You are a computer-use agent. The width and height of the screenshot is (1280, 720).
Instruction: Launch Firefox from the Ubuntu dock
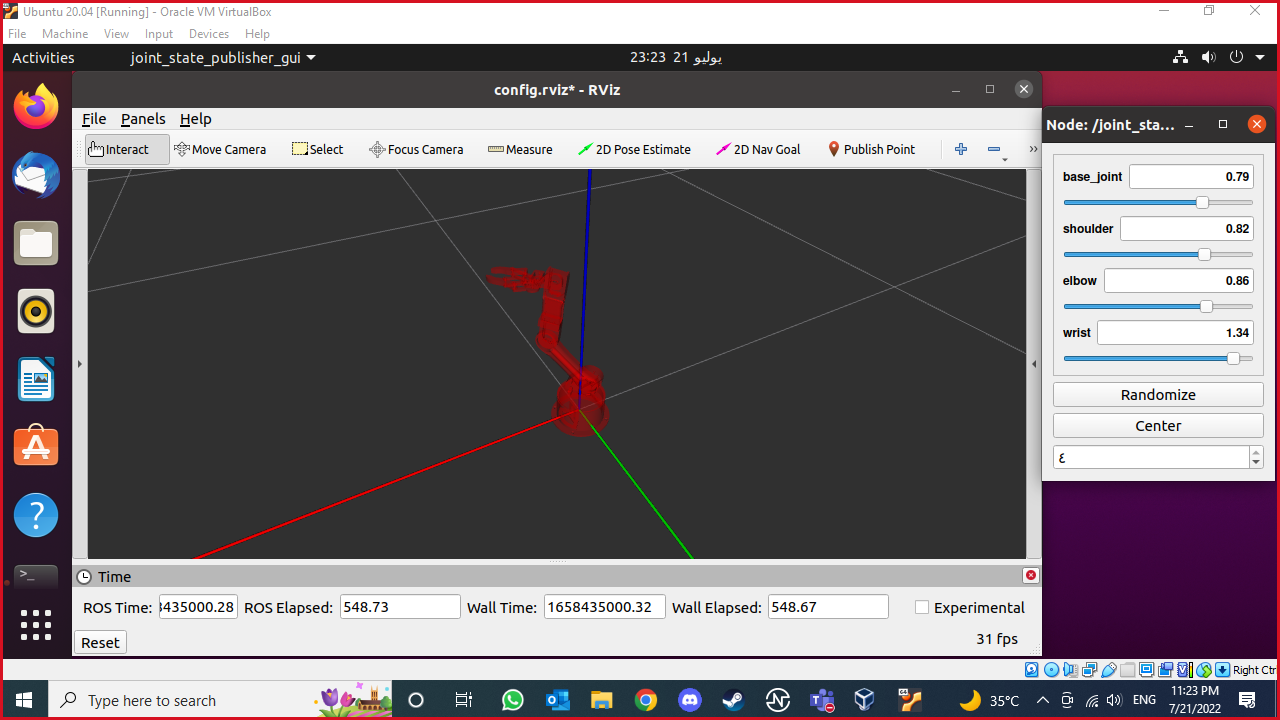point(36,107)
